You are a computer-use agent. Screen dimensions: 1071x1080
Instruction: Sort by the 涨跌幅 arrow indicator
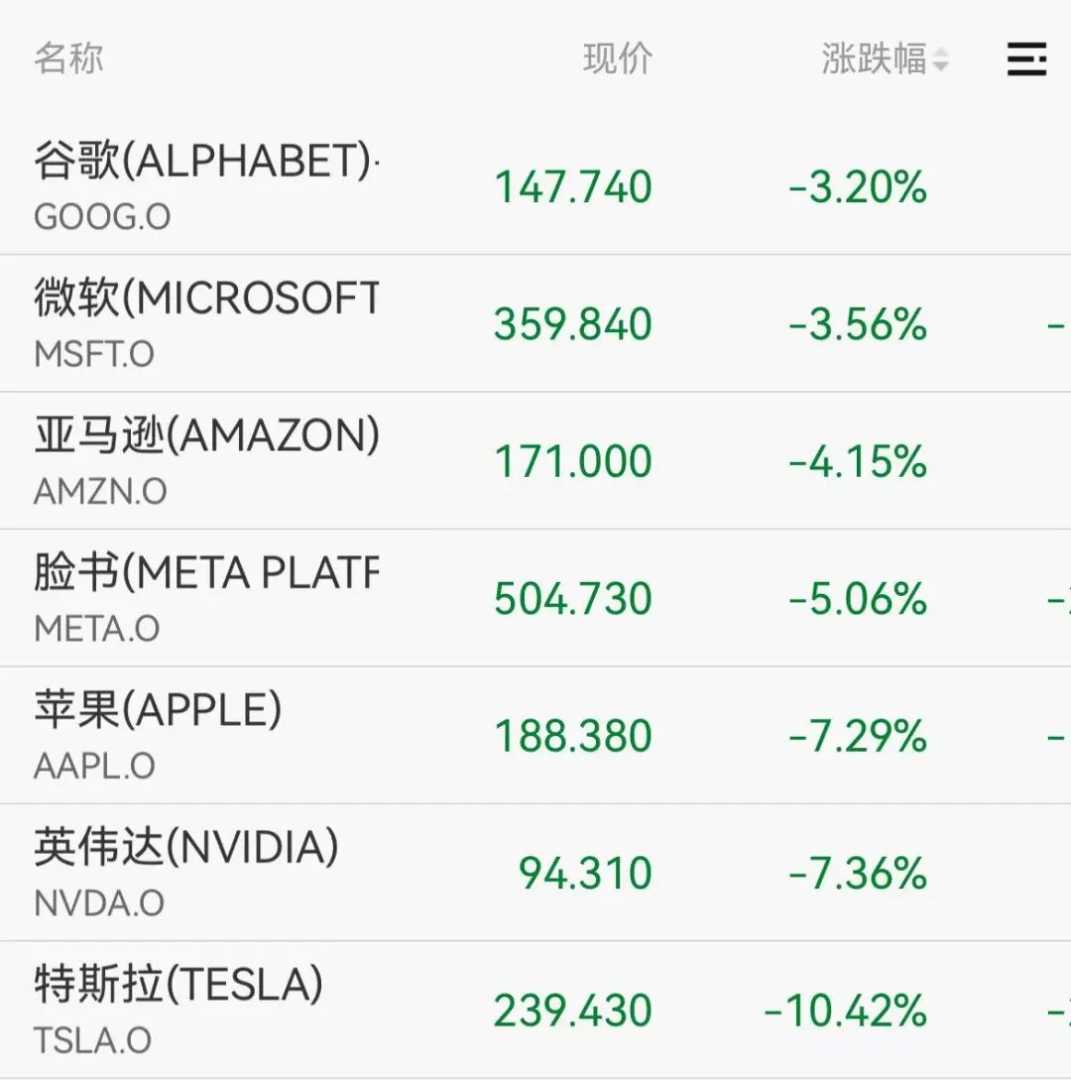coord(940,61)
